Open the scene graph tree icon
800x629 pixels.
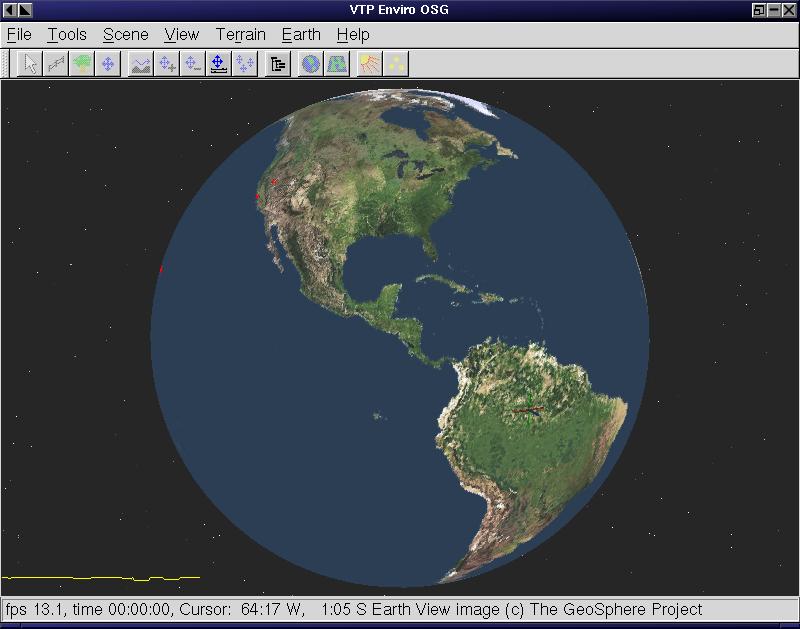278,64
